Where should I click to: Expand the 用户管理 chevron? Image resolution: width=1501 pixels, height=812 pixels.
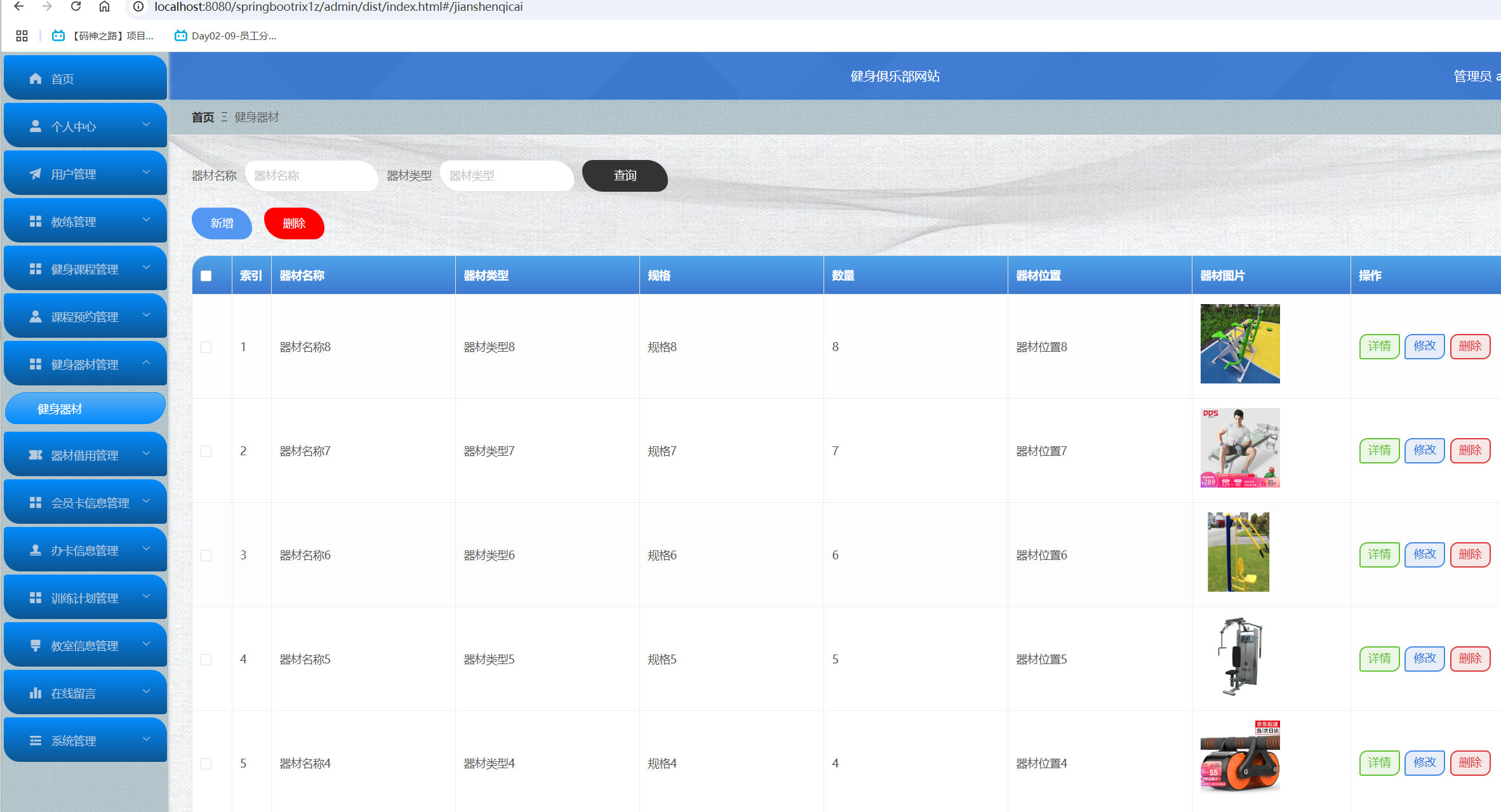(x=146, y=173)
